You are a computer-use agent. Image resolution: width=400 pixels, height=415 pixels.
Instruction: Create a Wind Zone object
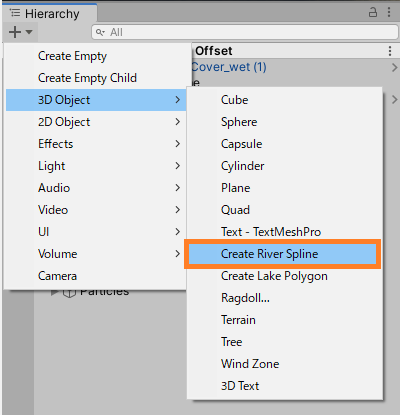[284, 364]
